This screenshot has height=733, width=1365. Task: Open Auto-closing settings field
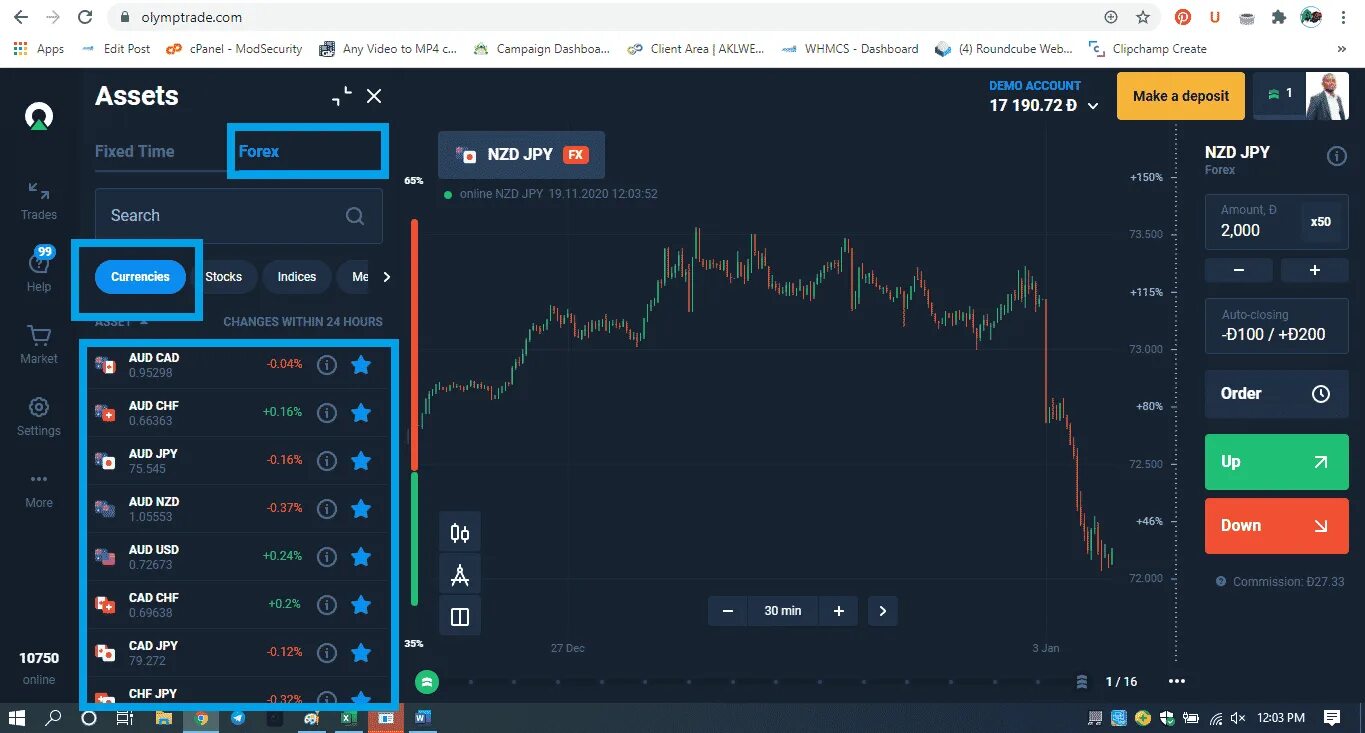(x=1277, y=325)
